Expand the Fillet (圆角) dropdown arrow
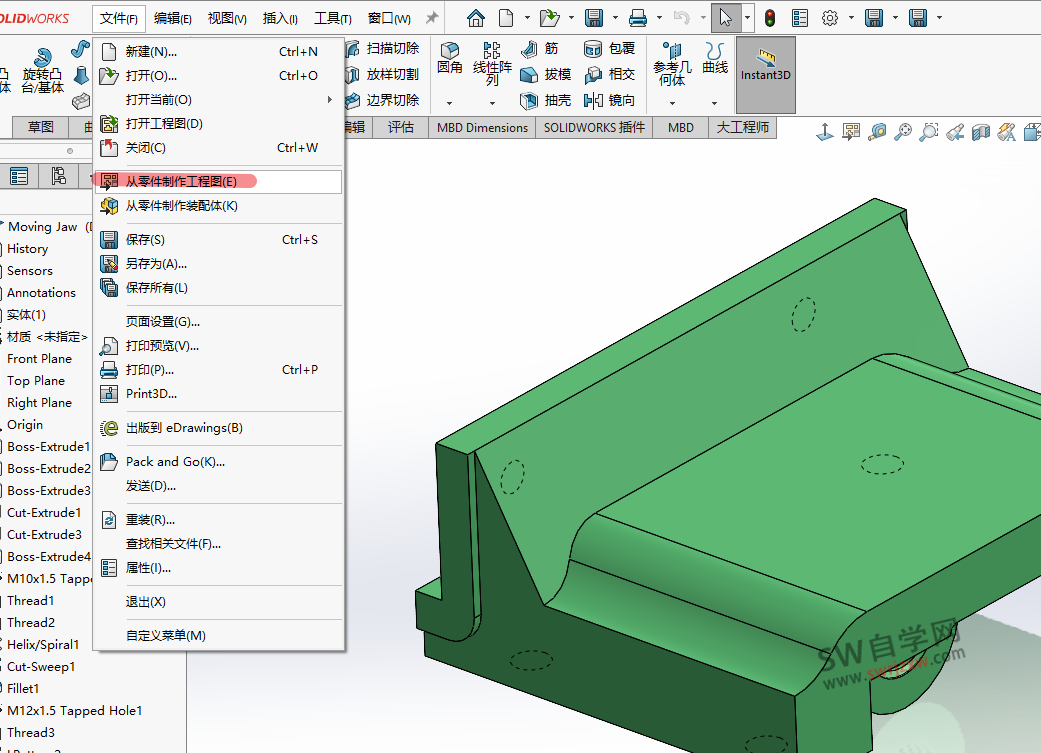 pyautogui.click(x=449, y=103)
